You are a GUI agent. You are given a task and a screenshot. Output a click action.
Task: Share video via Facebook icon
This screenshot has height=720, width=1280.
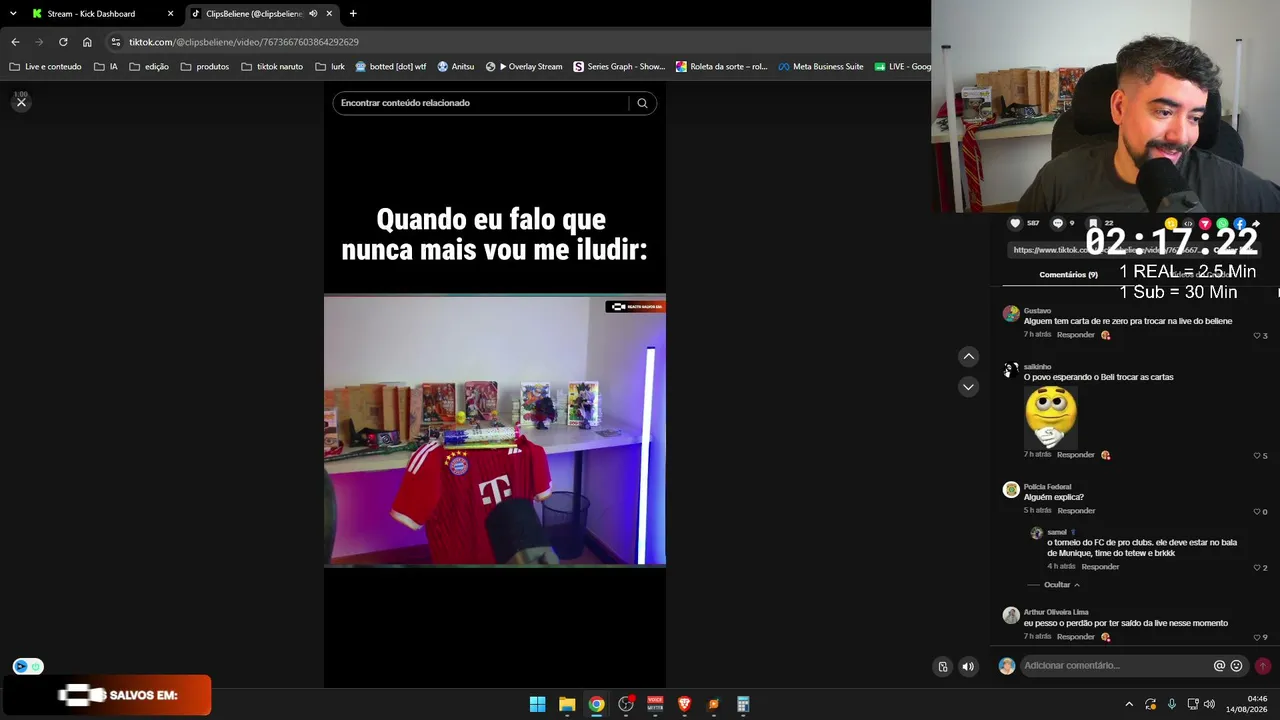1239,224
